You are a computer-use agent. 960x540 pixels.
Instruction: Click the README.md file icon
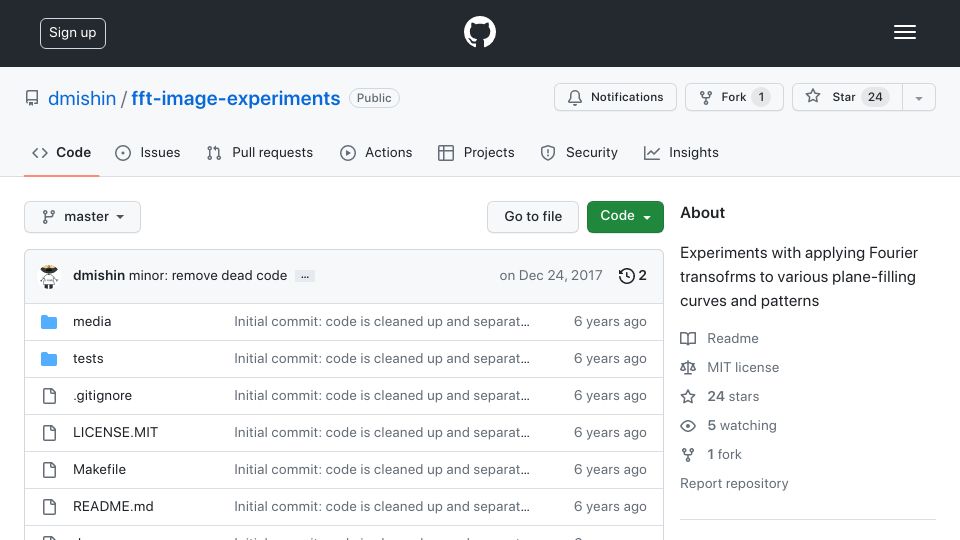50,507
